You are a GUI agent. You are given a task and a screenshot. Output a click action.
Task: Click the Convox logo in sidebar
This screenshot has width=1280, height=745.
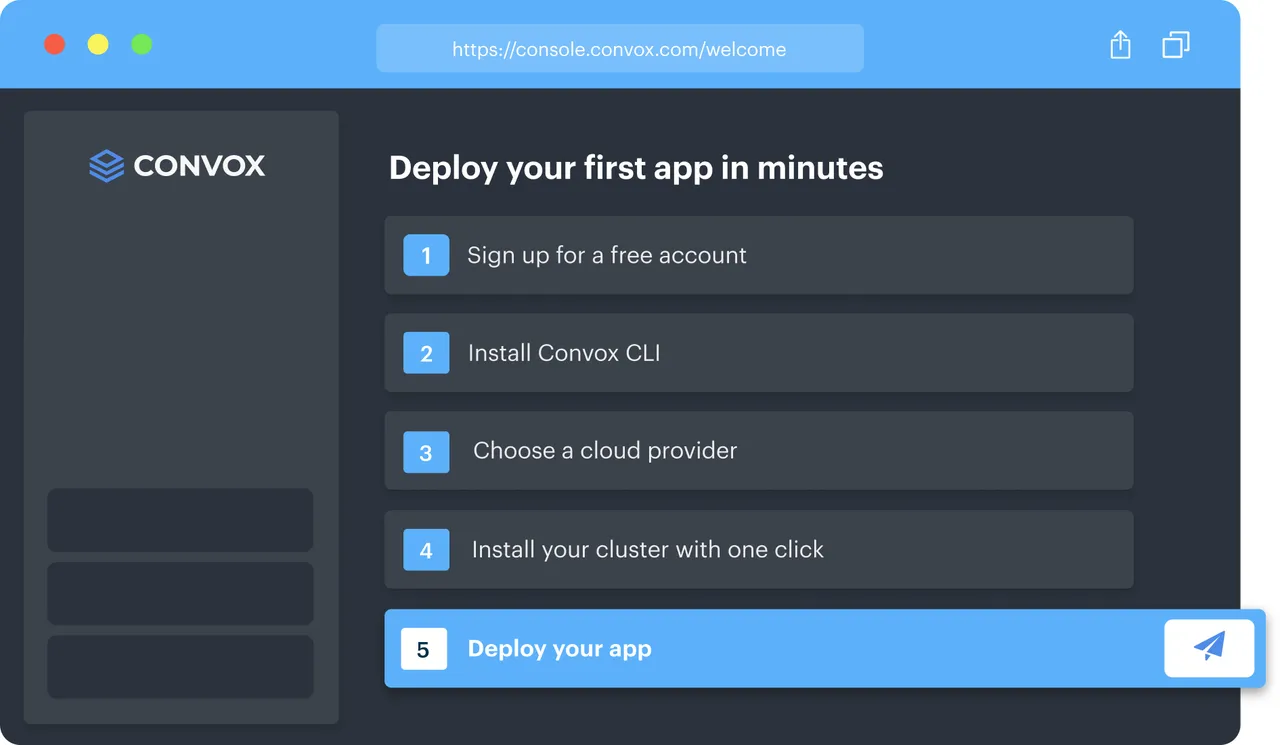click(177, 165)
